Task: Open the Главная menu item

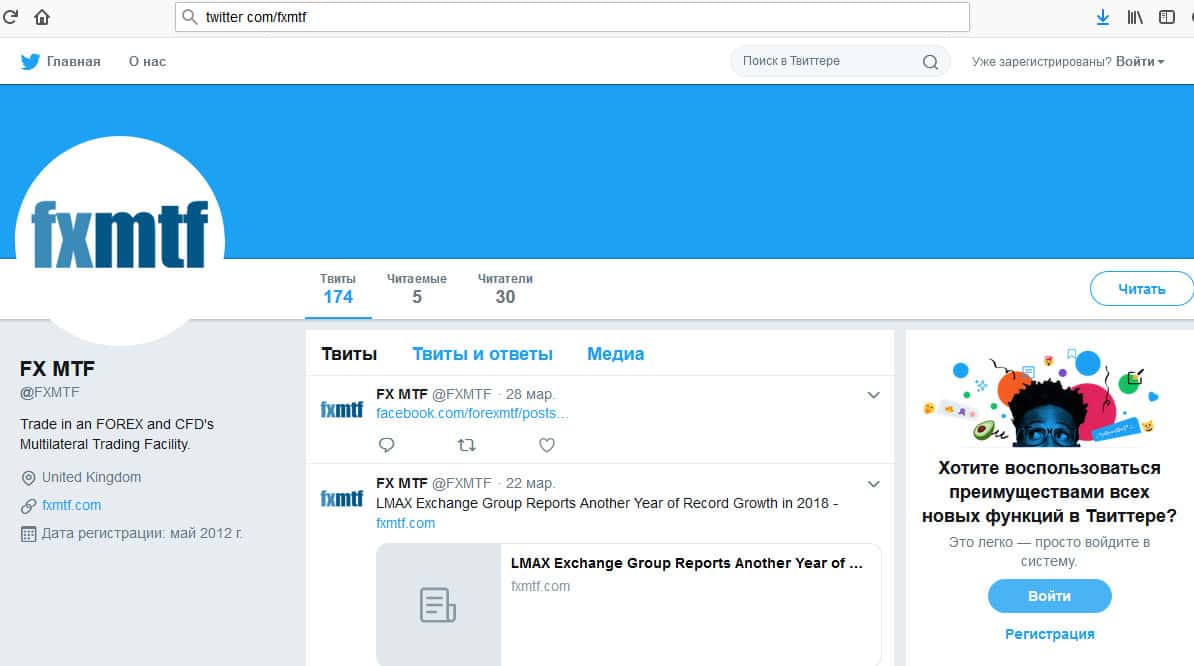Action: tap(73, 62)
